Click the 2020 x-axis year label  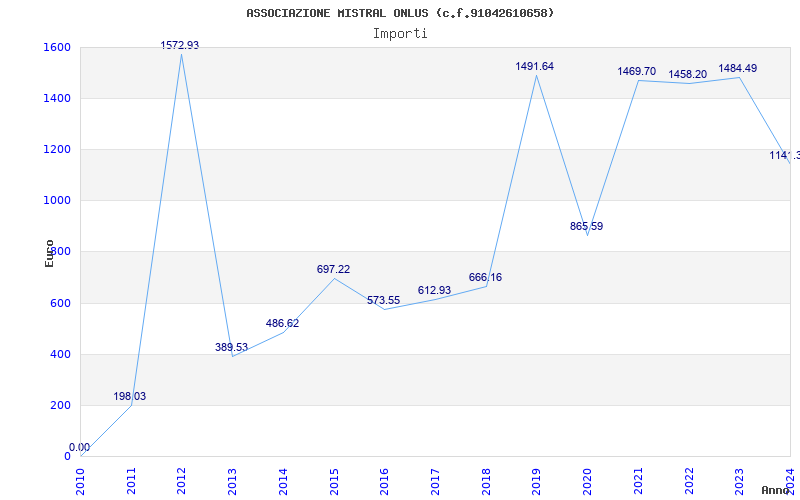pos(587,482)
